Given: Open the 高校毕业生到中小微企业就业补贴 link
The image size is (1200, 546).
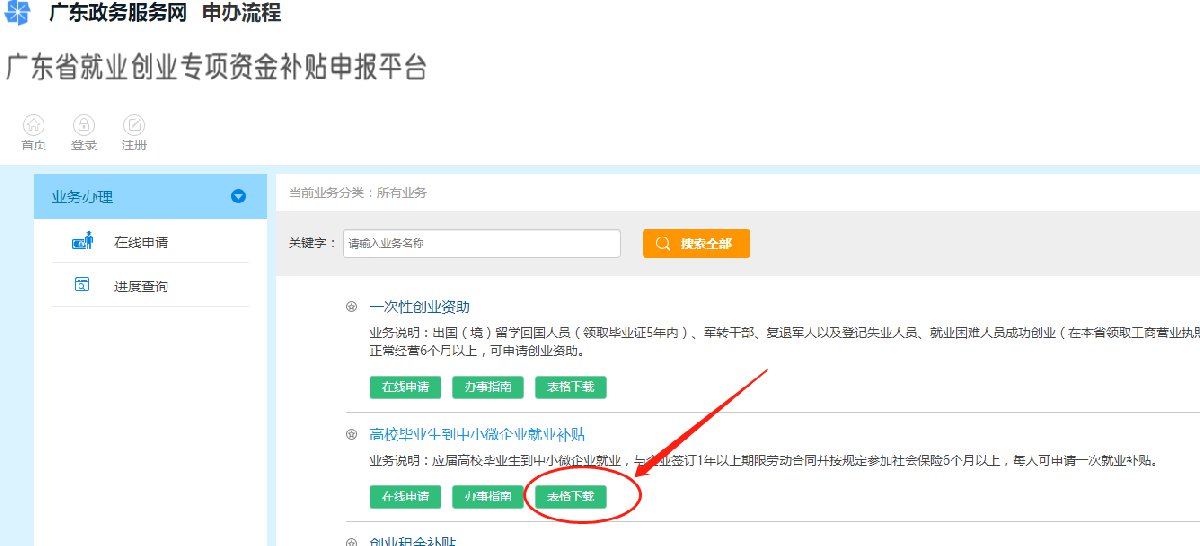Looking at the screenshot, I should pyautogui.click(x=476, y=435).
